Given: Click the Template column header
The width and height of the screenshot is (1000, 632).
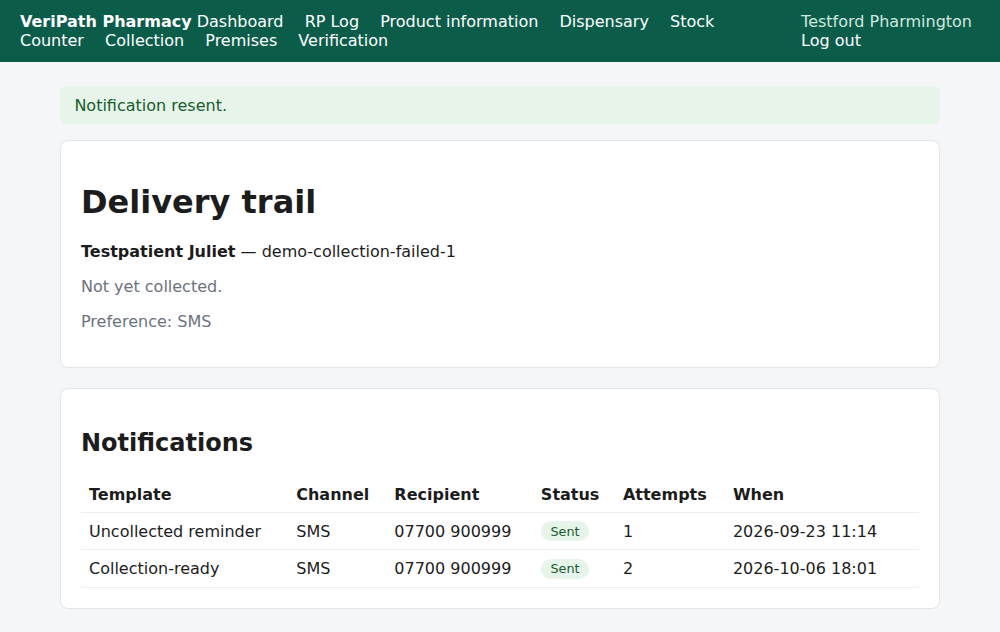Looking at the screenshot, I should point(130,494).
